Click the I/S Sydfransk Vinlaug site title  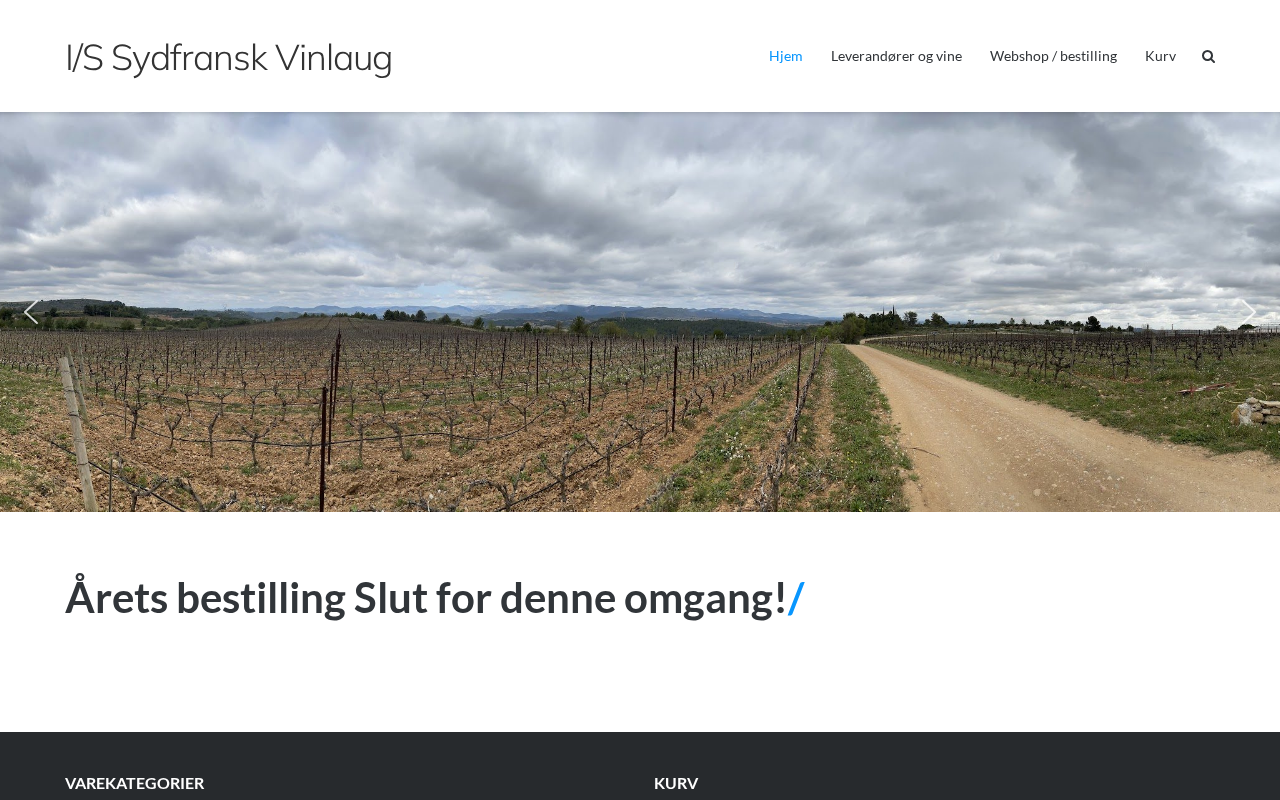[229, 57]
